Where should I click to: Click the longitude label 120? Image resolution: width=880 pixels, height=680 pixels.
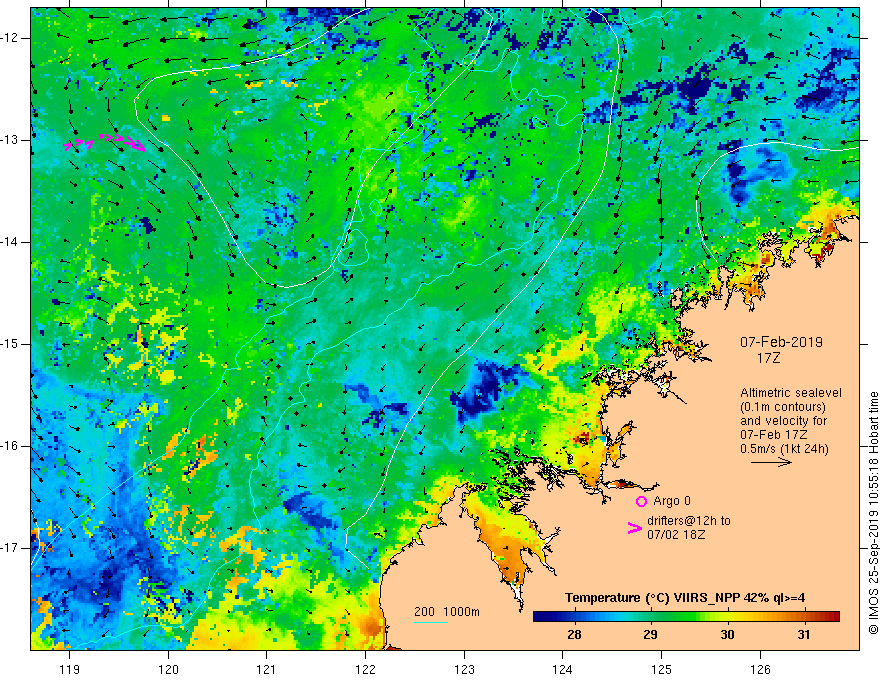point(168,669)
